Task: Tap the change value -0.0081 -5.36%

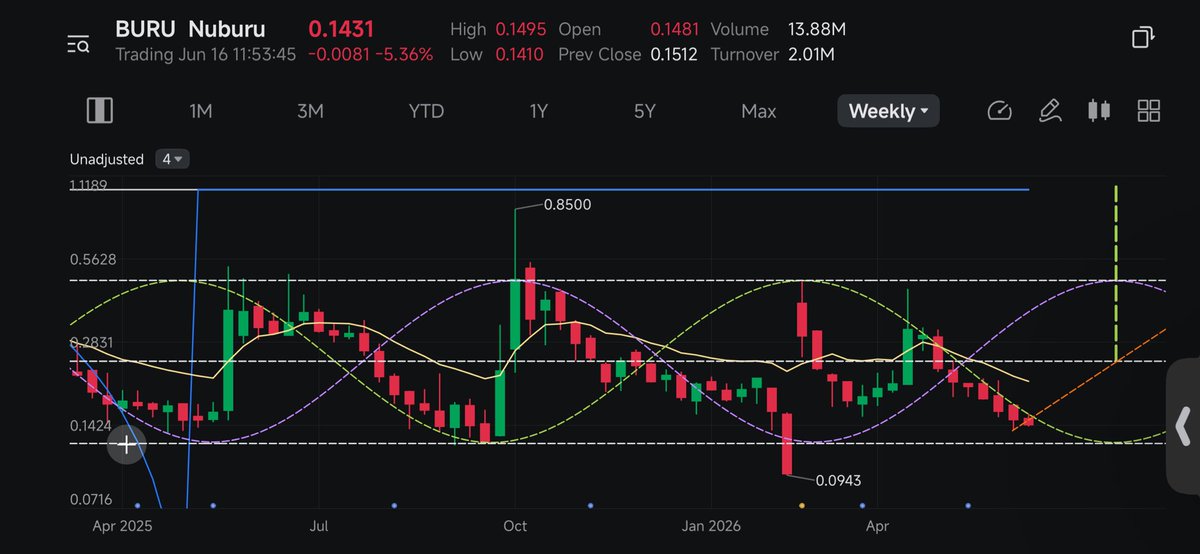Action: click(370, 54)
